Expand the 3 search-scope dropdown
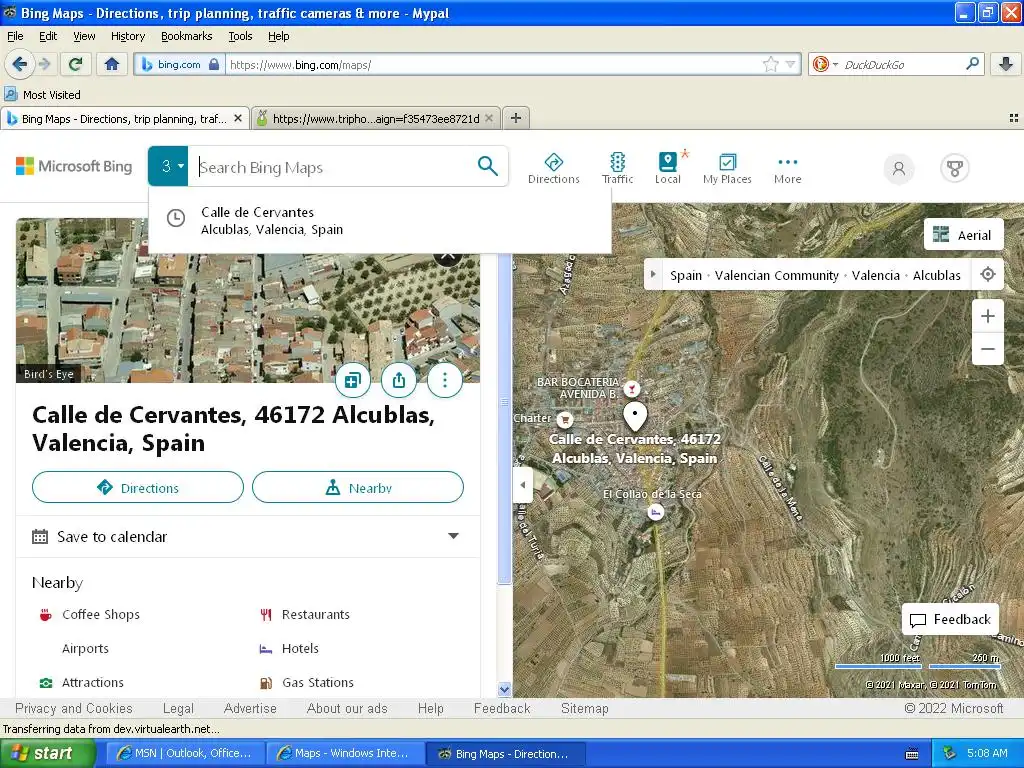 (168, 167)
